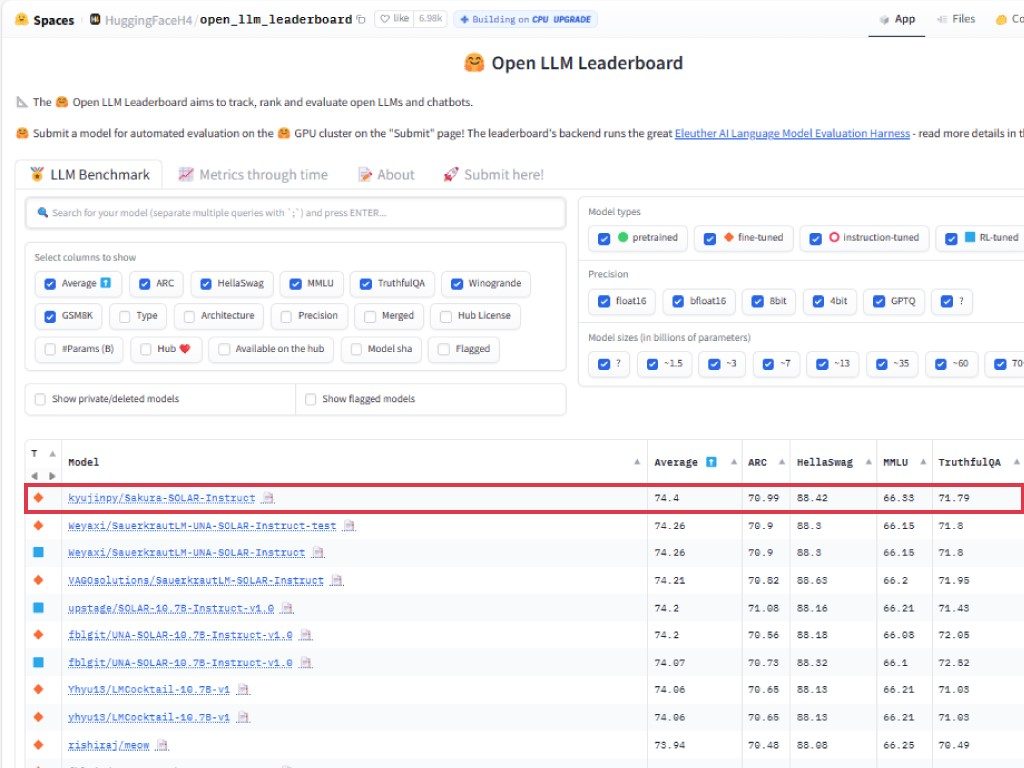Click the right arrow under the T header
This screenshot has height=768, width=1024.
[52, 476]
